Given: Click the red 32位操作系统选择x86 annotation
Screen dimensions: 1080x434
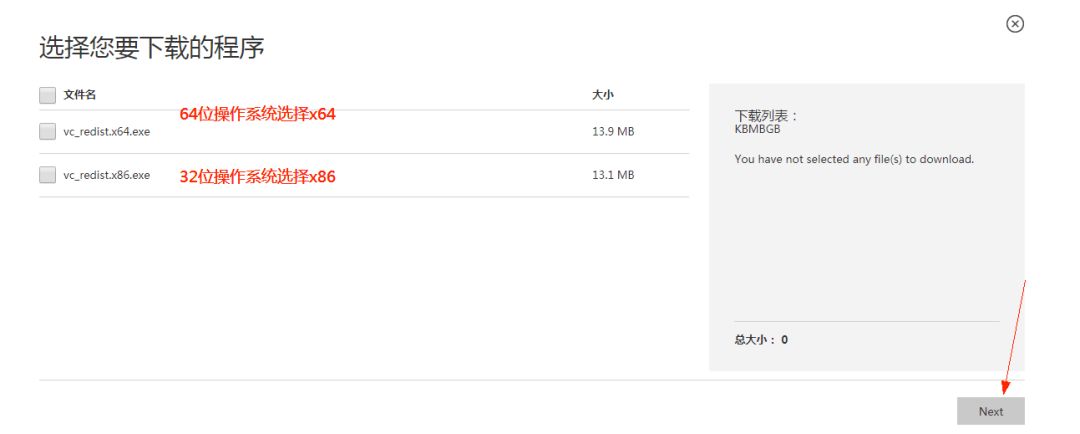Looking at the screenshot, I should (x=257, y=177).
